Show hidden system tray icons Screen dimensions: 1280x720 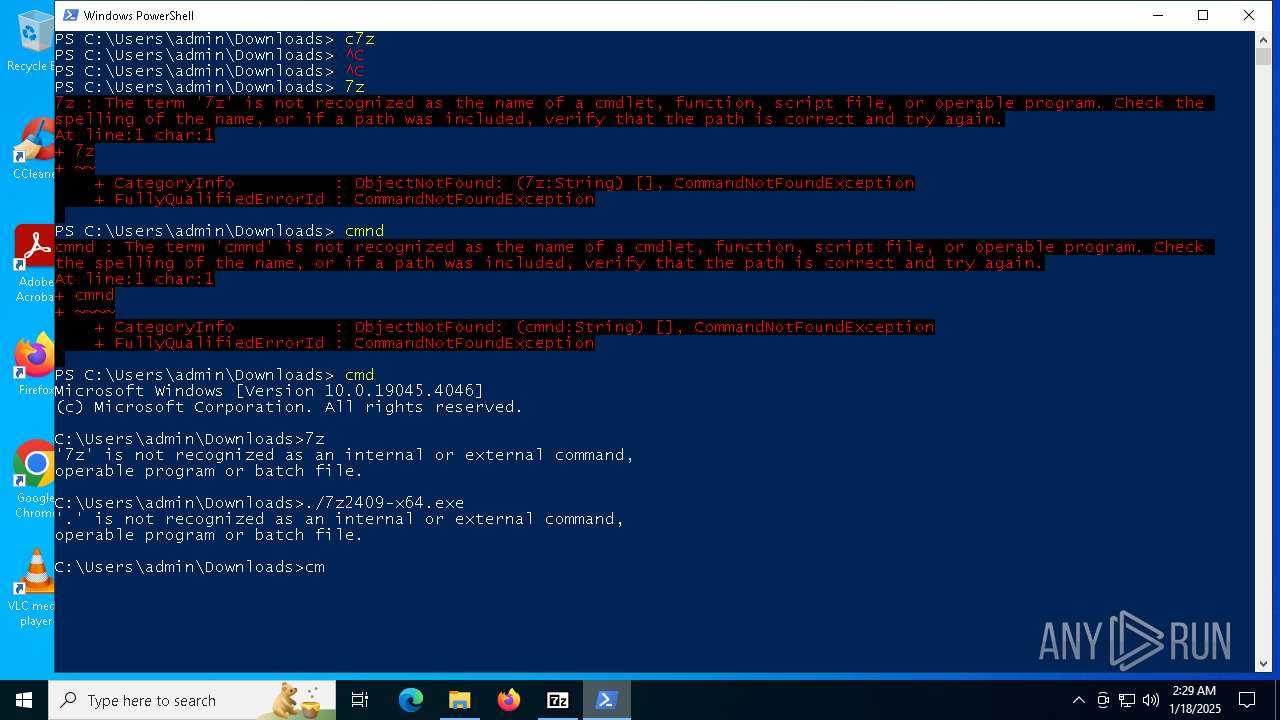click(x=1078, y=700)
